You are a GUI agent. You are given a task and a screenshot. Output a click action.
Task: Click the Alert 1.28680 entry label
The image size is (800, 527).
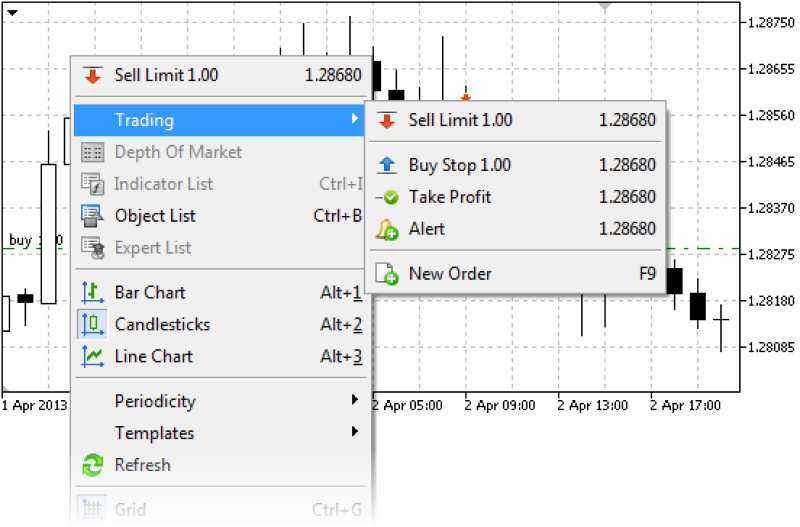[x=427, y=229]
